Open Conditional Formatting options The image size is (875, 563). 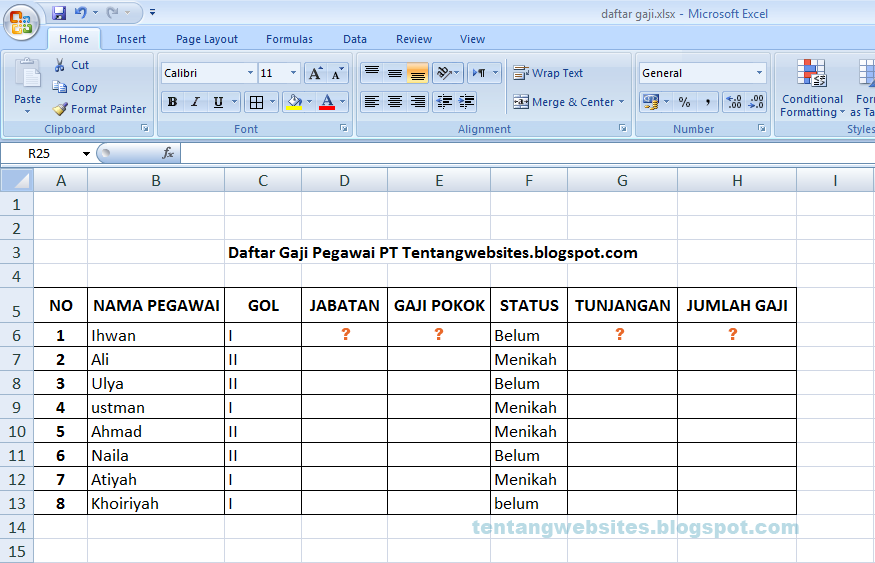[812, 88]
